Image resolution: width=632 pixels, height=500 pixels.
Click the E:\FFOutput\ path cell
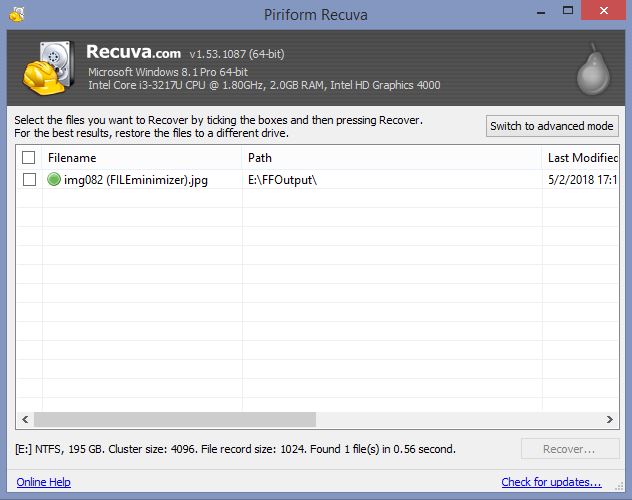[x=283, y=180]
